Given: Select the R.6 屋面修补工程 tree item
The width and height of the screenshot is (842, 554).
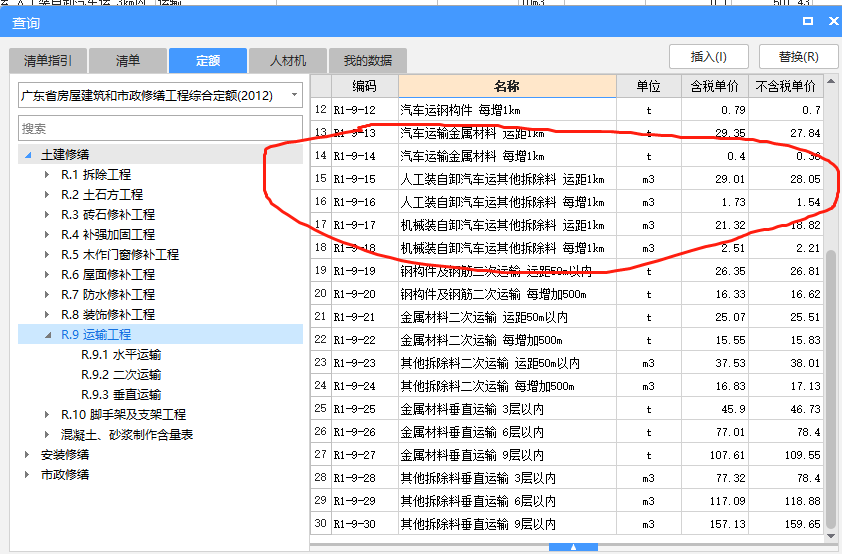Looking at the screenshot, I should click(x=108, y=274).
